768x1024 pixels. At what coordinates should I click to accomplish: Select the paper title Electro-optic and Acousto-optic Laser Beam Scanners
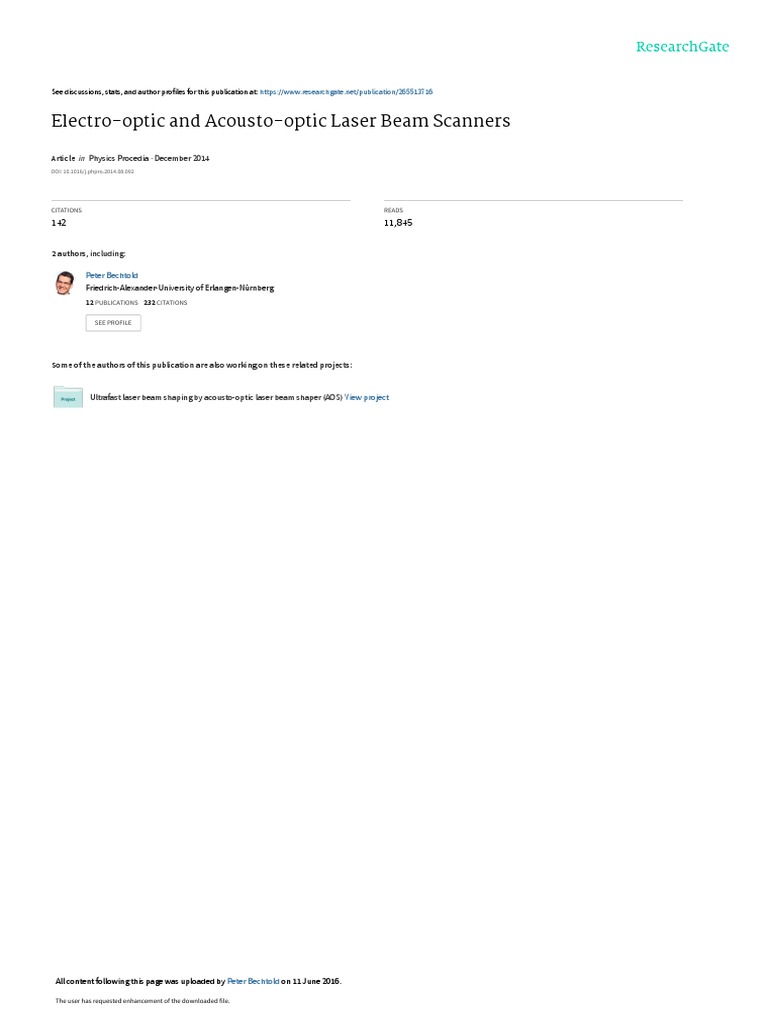[x=281, y=121]
